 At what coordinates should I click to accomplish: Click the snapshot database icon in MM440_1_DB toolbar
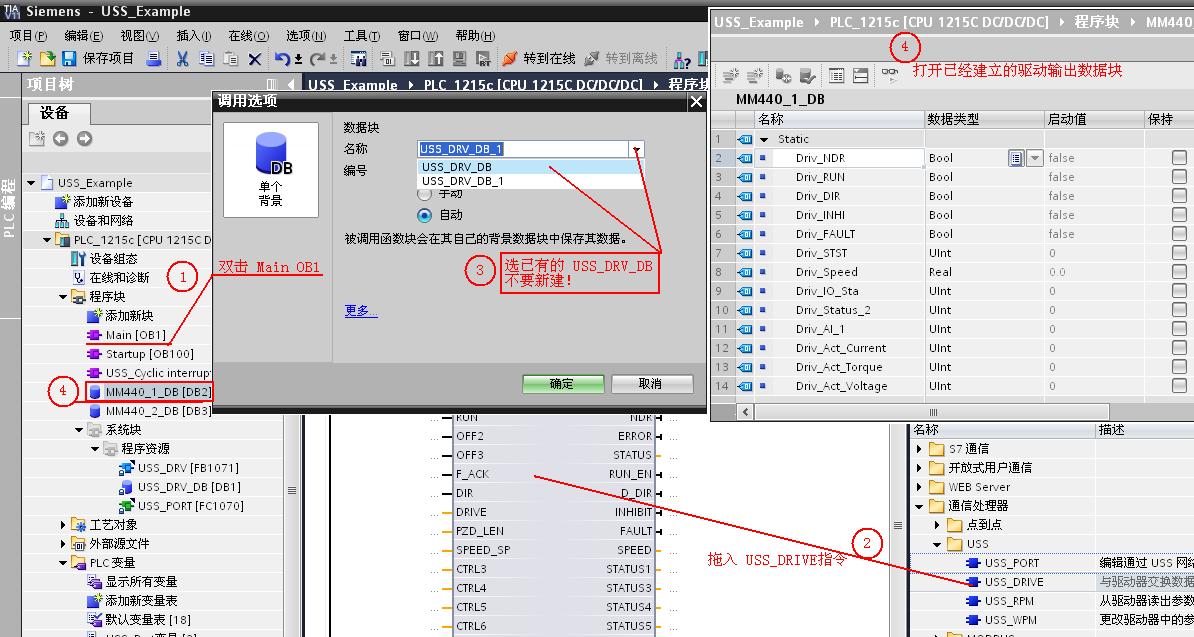click(783, 75)
